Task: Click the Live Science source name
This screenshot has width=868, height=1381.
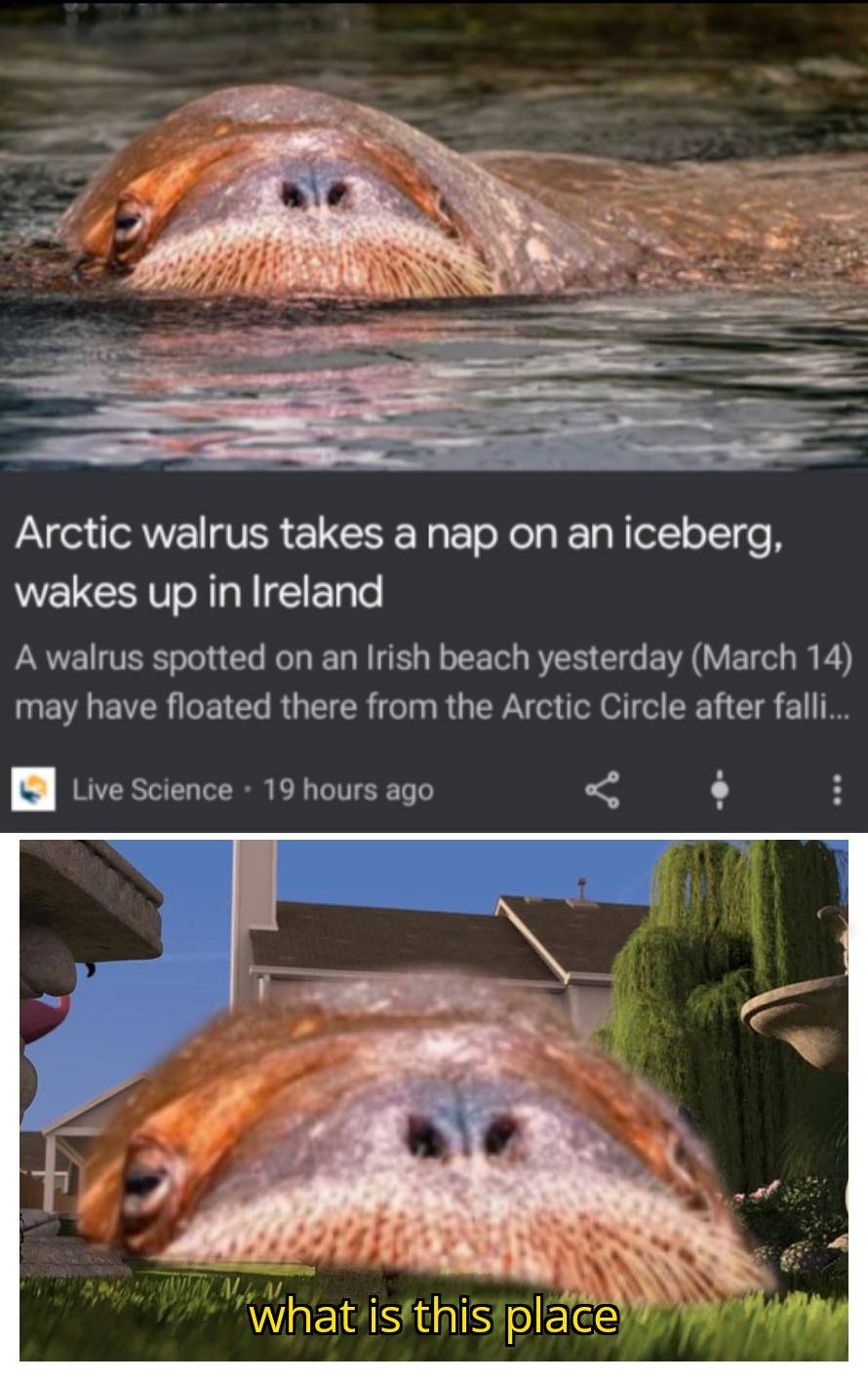Action: pos(152,789)
